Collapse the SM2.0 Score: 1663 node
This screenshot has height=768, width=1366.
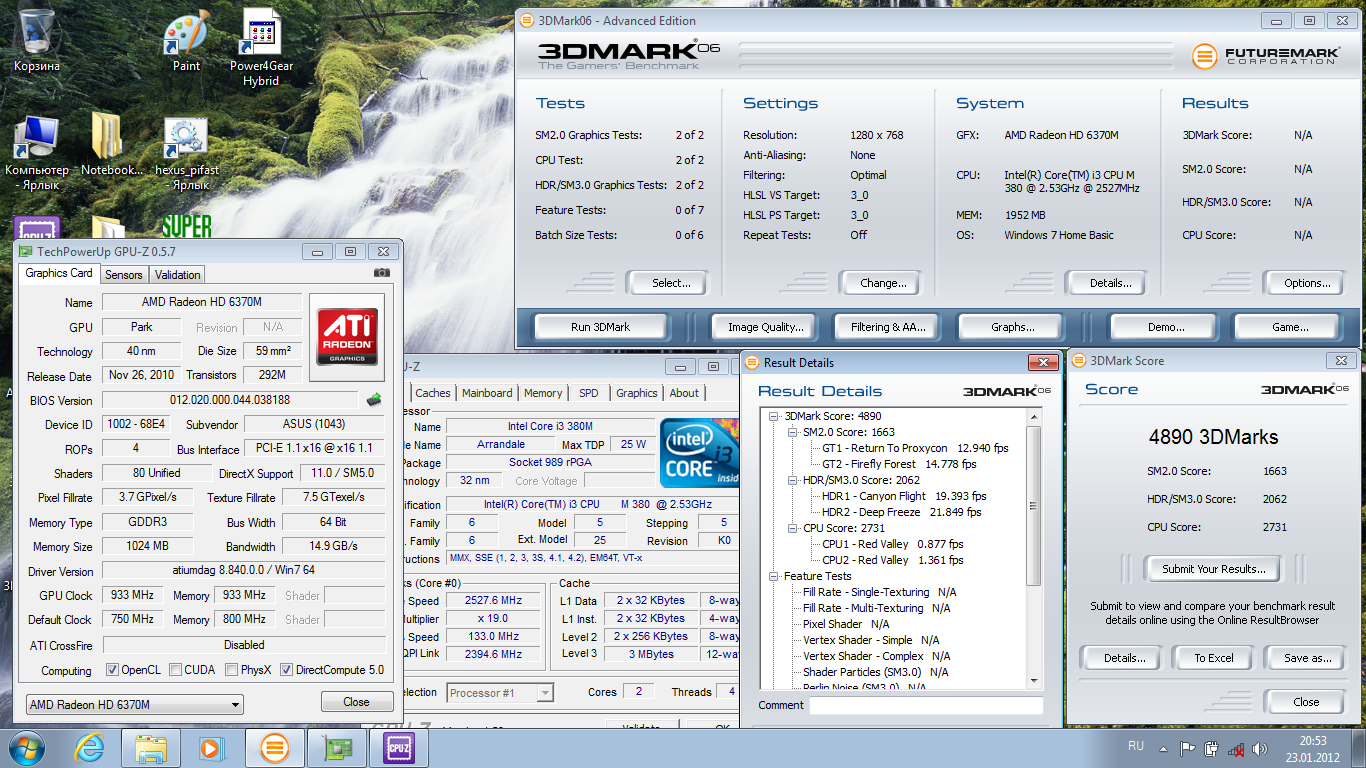[792, 432]
